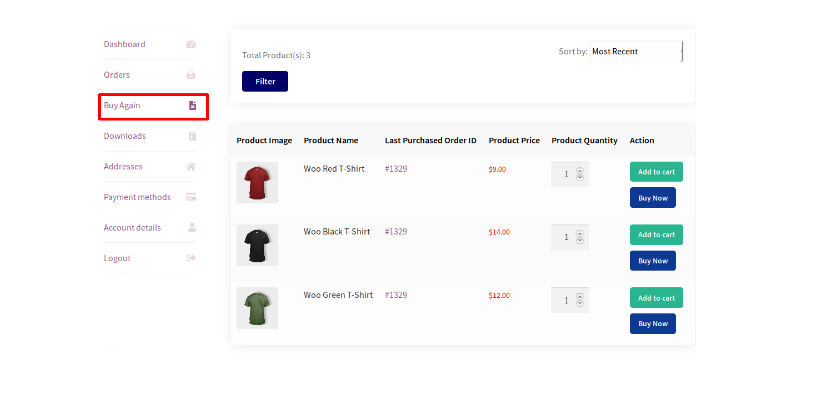Click the quantity stepper for Woo Green T-Shirt
The width and height of the screenshot is (821, 417).
click(x=580, y=300)
